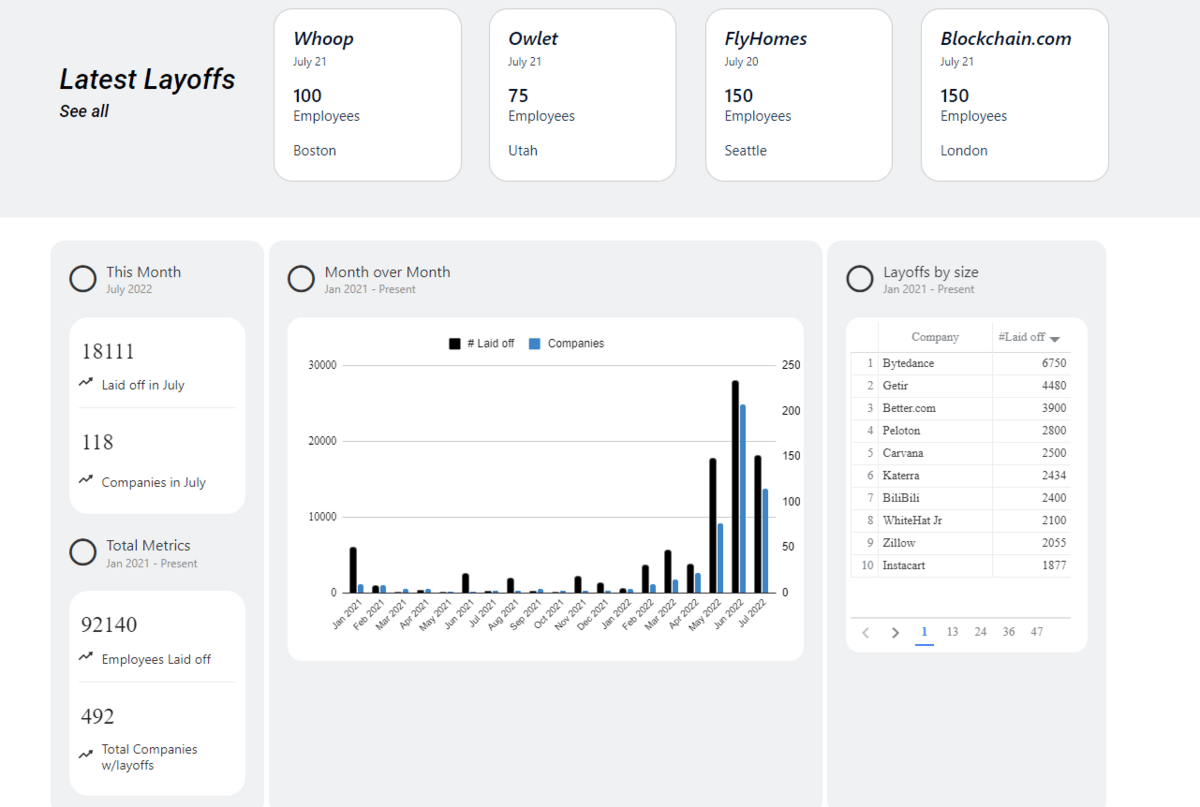The height and width of the screenshot is (807, 1200).
Task: Select the Peloton table row
Action: click(x=960, y=430)
